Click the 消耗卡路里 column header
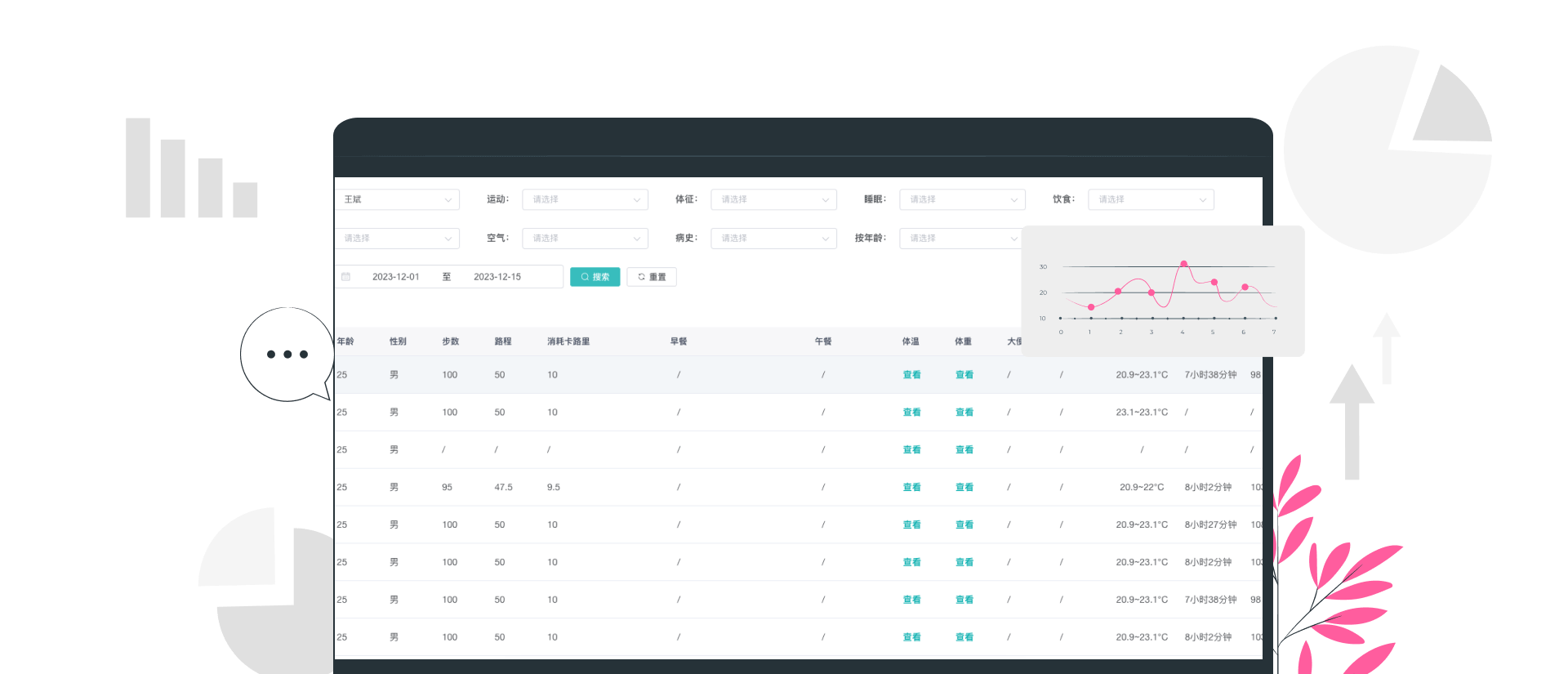Screen dimensions: 1568x674 (x=568, y=341)
